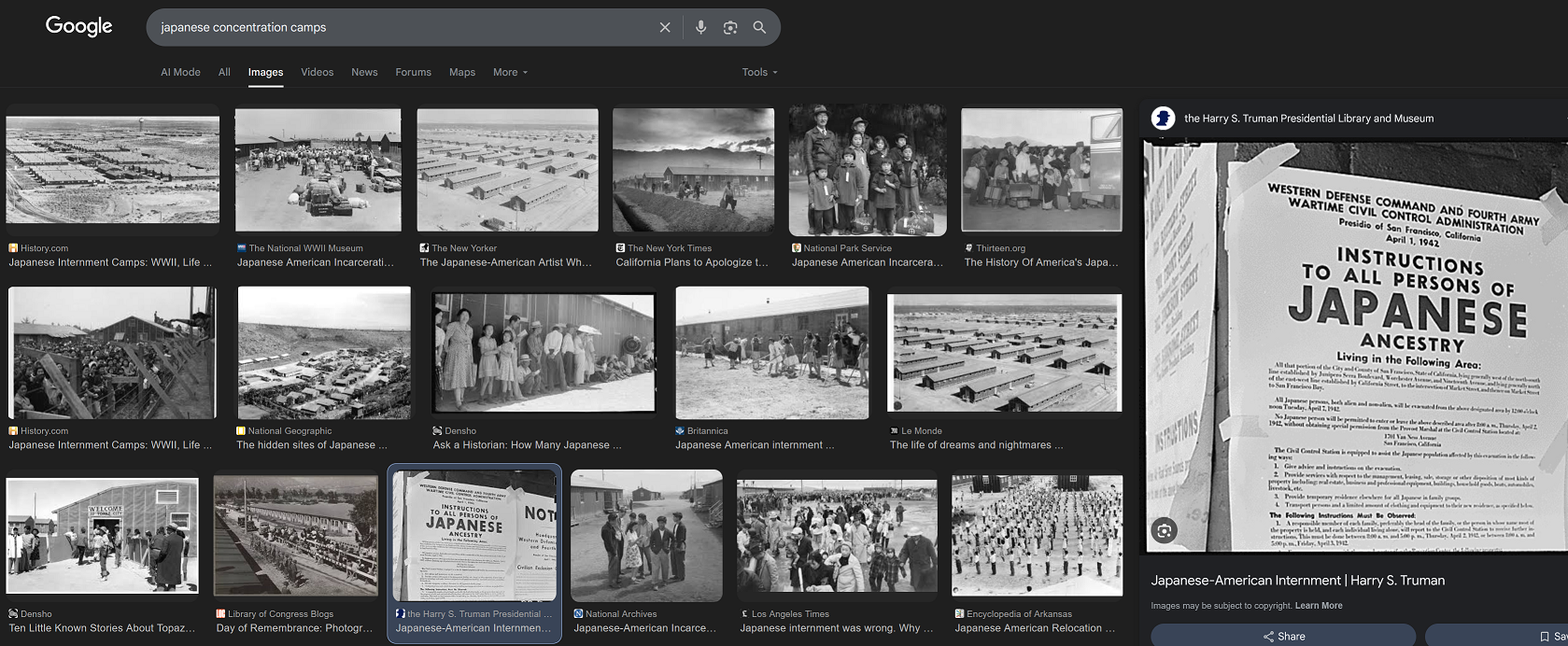Click the Google Lens icon on preview image

(x=1164, y=531)
